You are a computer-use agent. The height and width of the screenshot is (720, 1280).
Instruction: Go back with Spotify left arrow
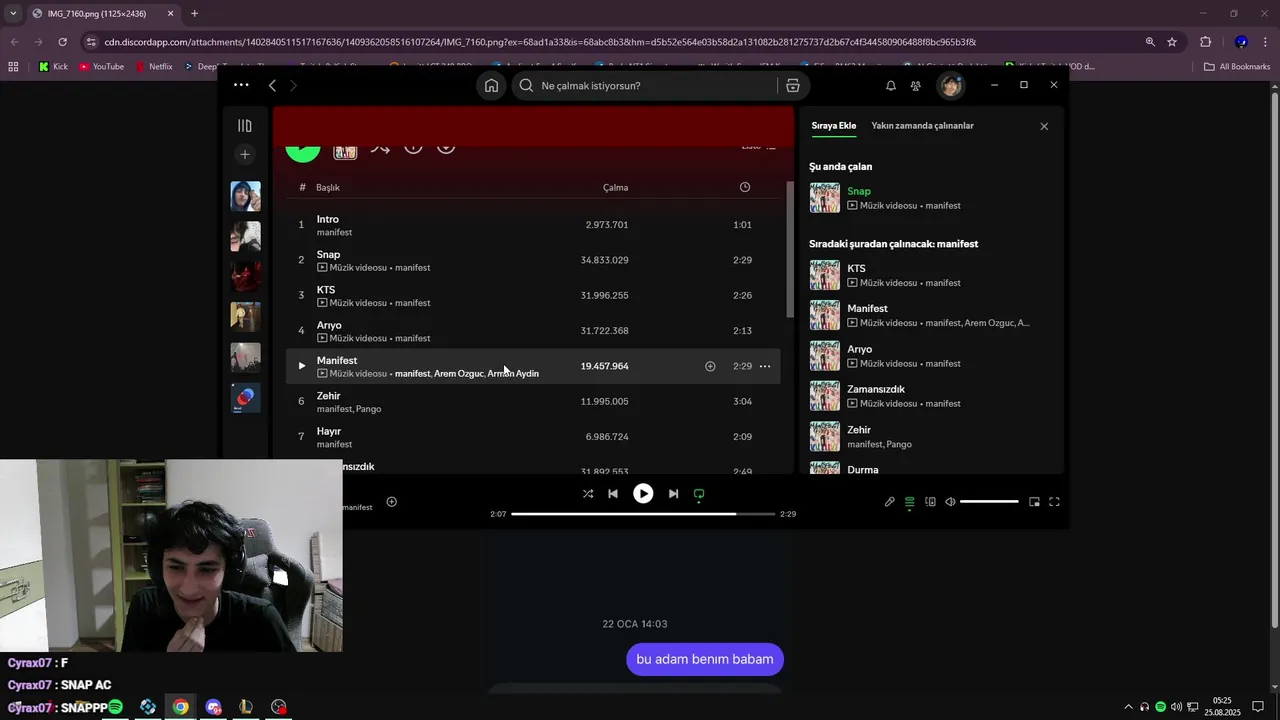click(272, 86)
